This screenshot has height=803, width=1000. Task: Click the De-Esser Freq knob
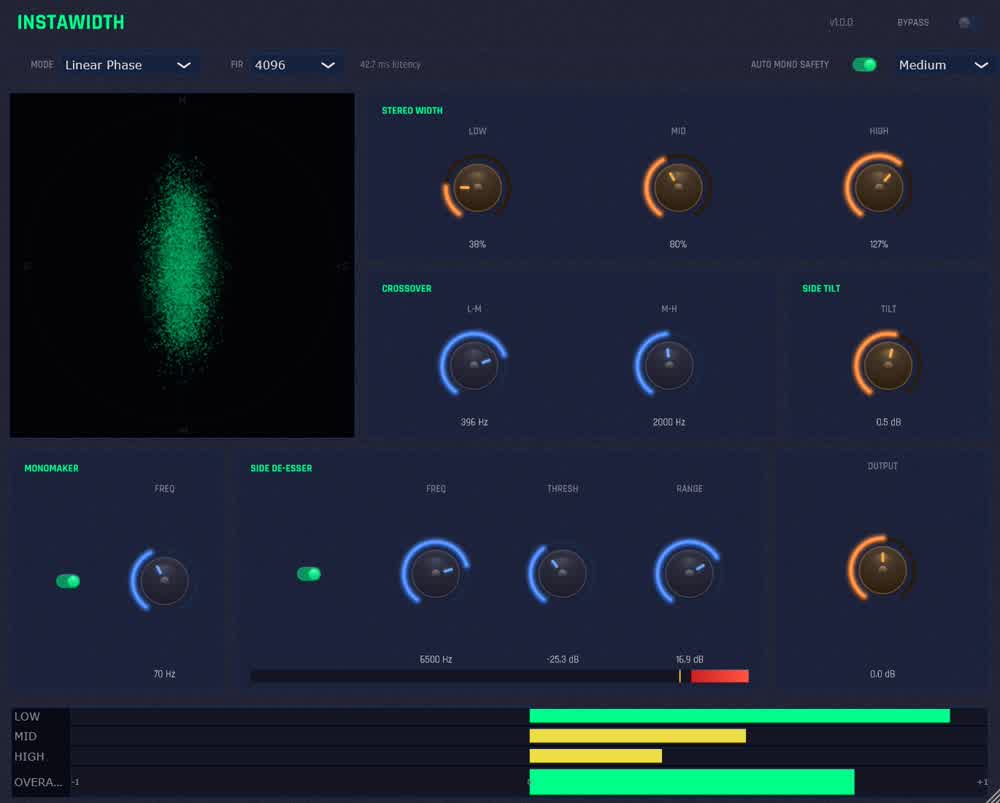coord(436,572)
